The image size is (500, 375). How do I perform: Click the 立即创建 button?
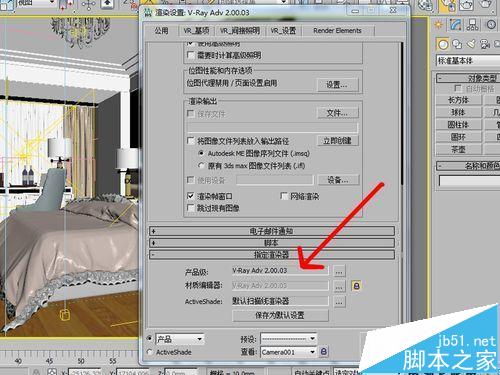tap(337, 140)
